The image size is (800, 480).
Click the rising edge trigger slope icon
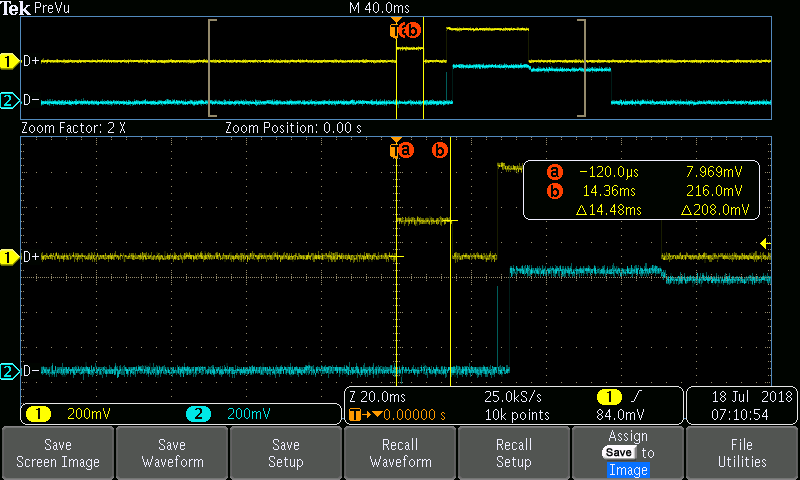click(x=636, y=396)
